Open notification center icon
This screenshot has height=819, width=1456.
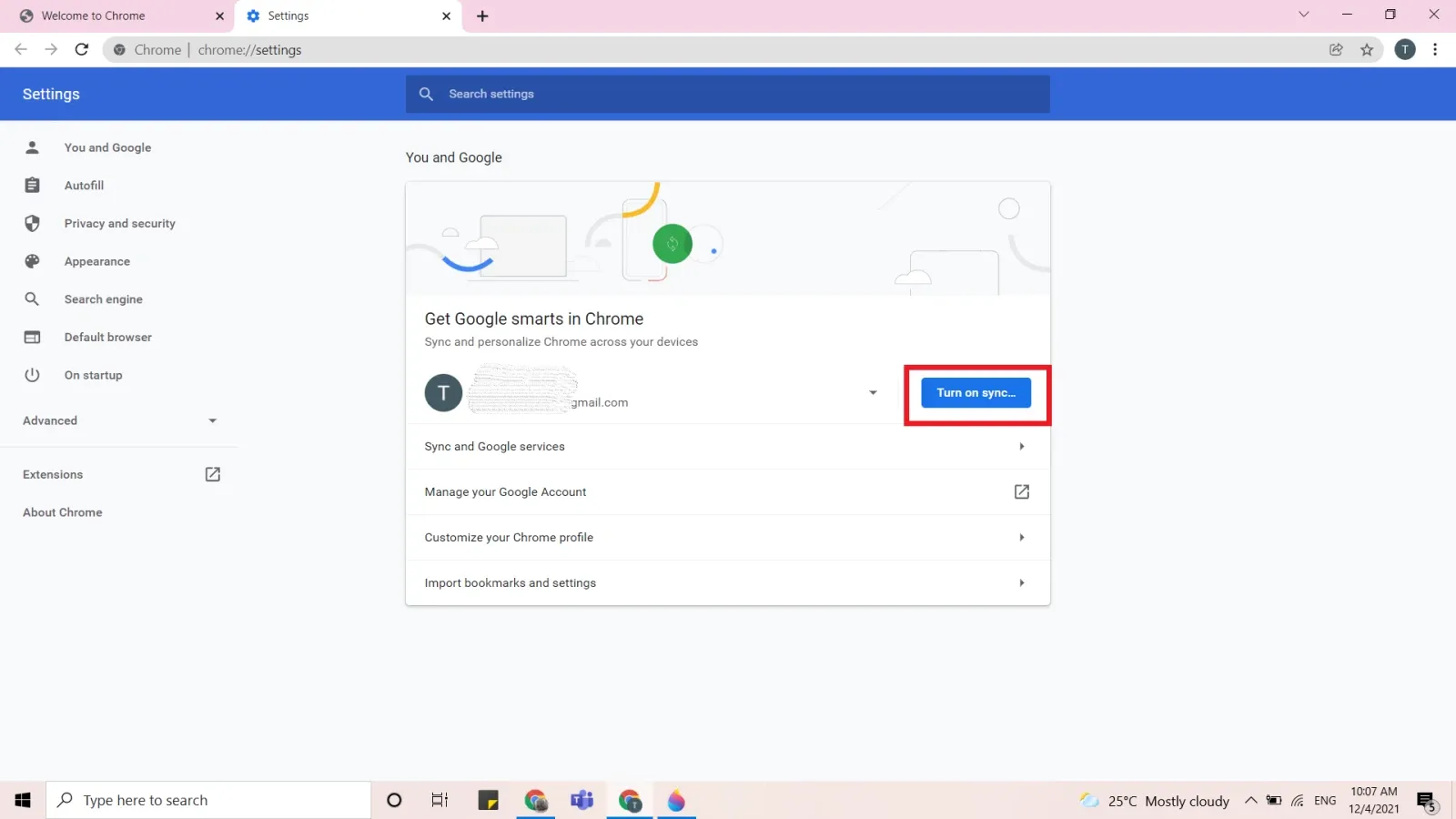(1427, 801)
